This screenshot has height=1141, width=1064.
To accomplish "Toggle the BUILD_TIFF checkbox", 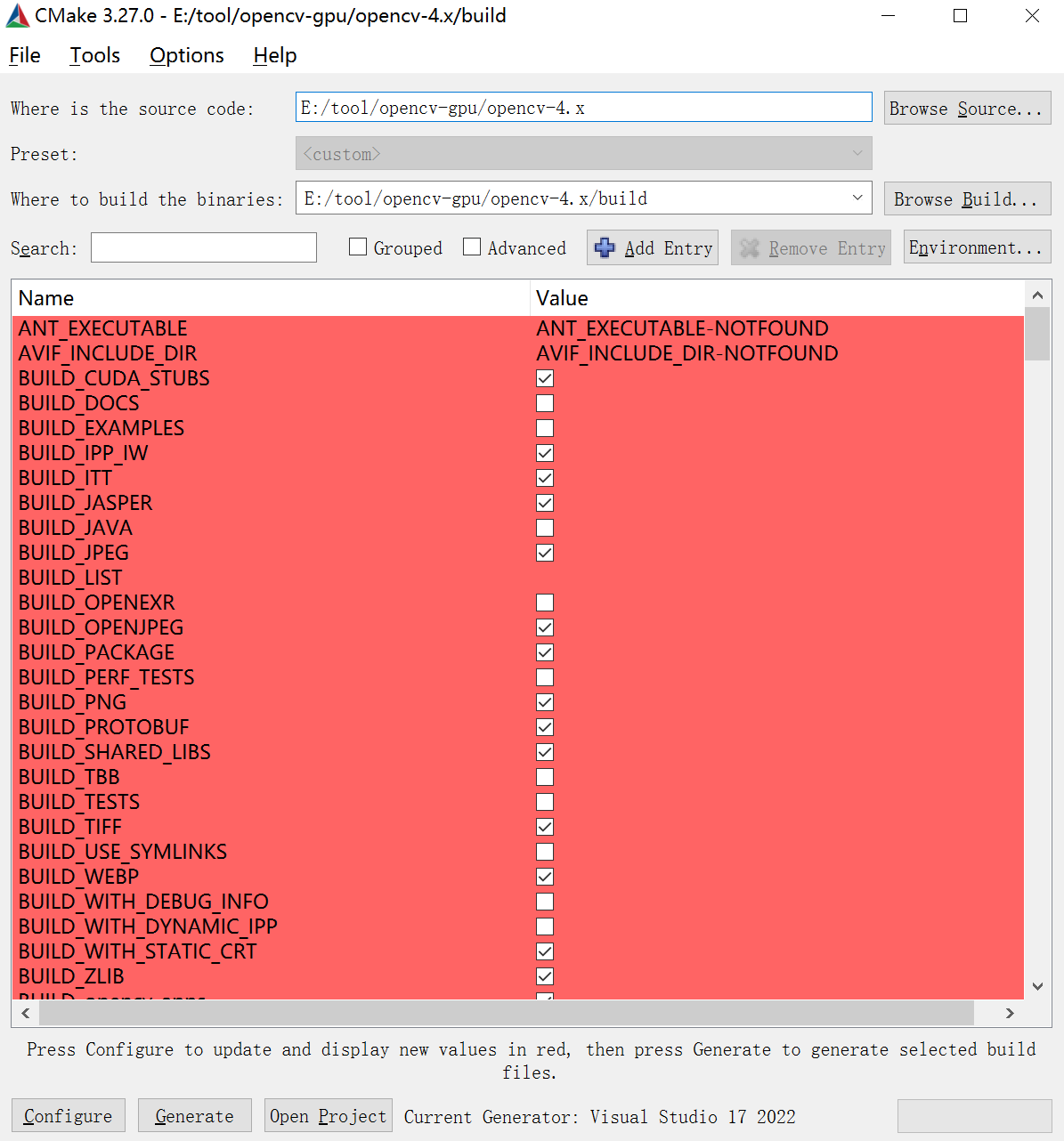I will pyautogui.click(x=545, y=827).
